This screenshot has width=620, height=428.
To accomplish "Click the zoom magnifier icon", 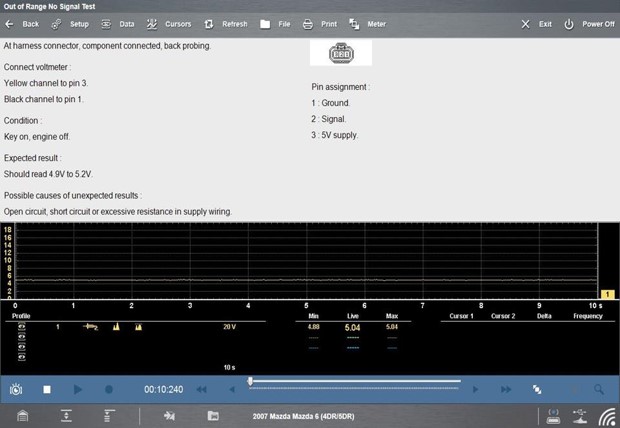I will tap(599, 389).
